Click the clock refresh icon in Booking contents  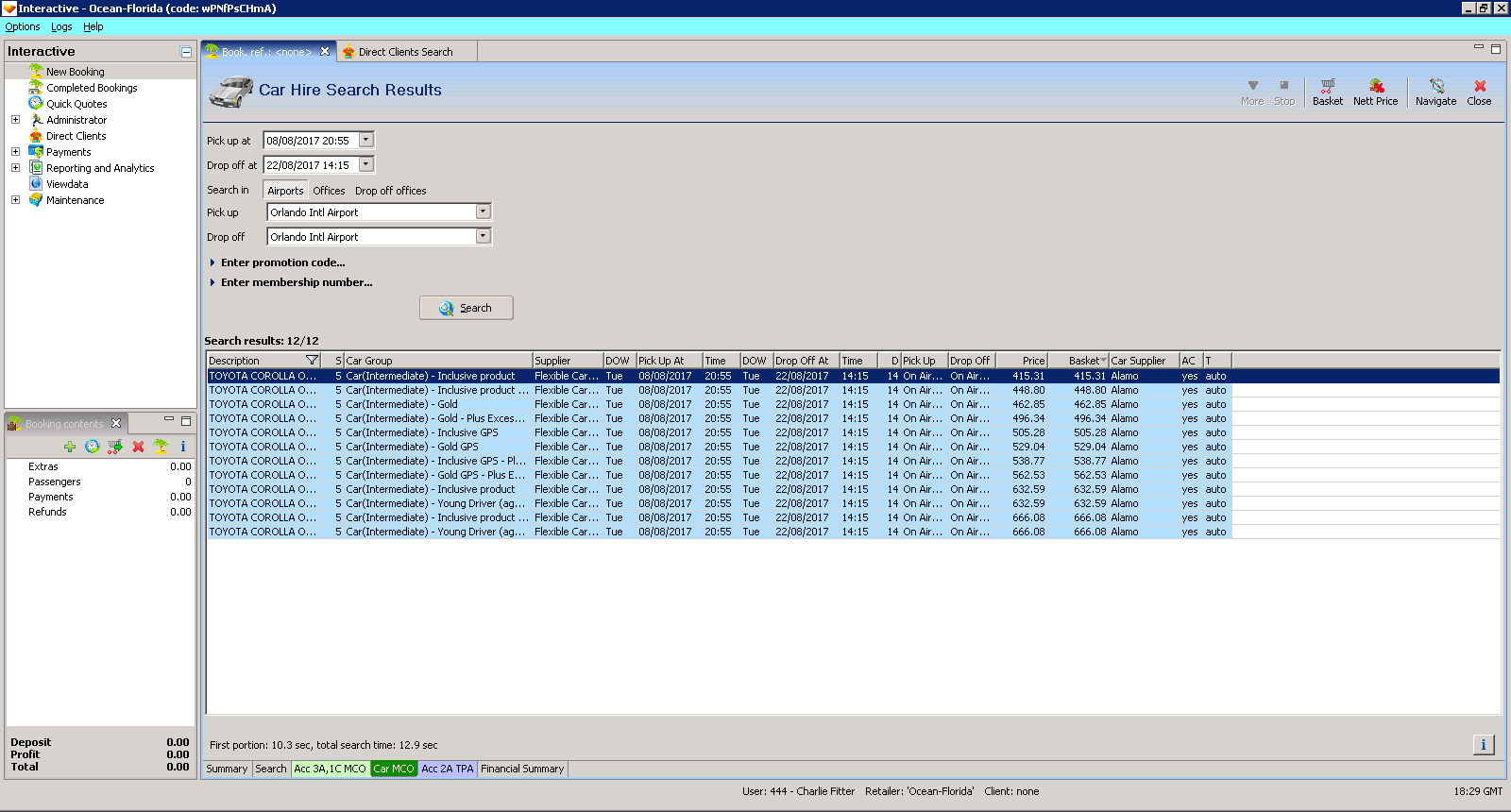[x=93, y=447]
